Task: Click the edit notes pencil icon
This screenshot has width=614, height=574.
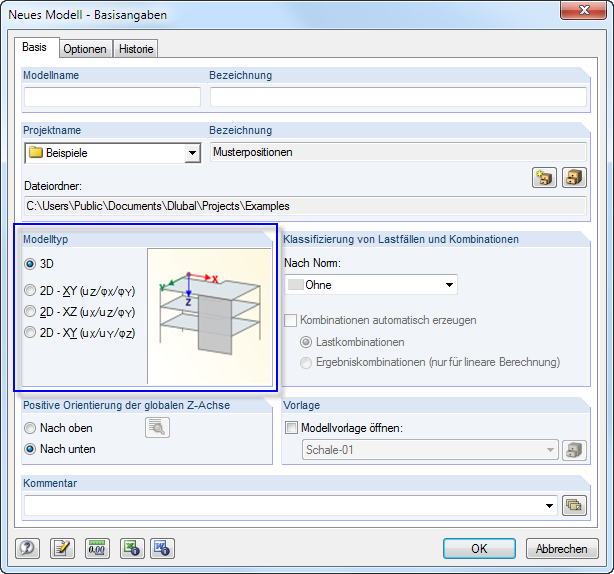Action: click(x=62, y=548)
